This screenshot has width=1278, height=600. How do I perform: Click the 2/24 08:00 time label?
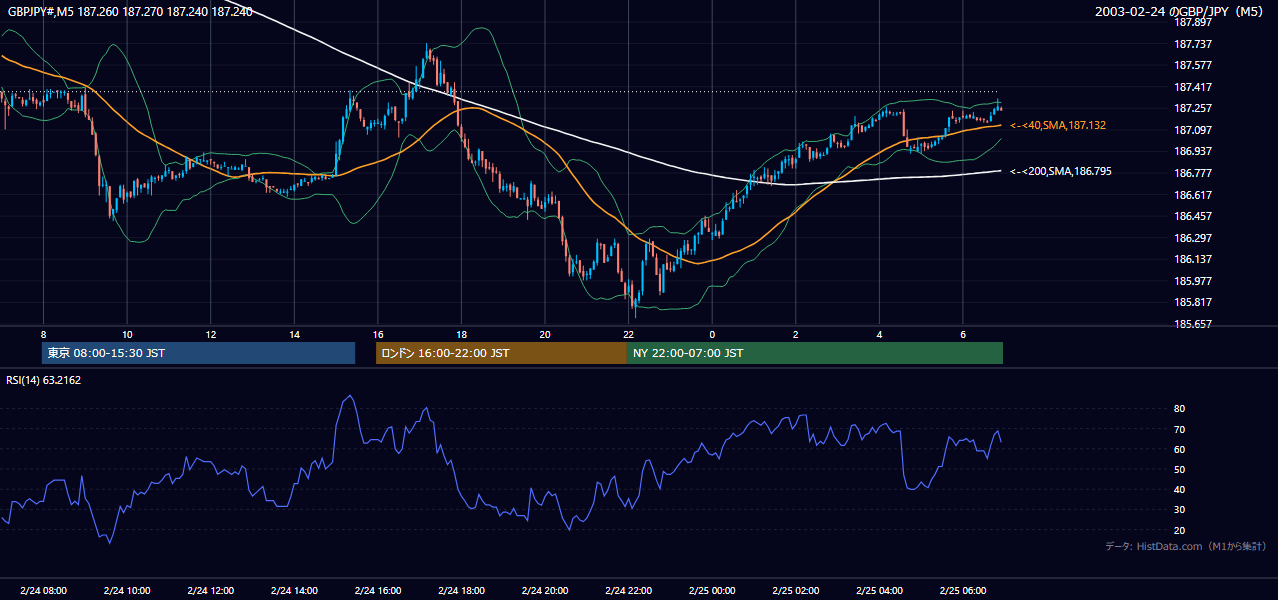tap(43, 590)
